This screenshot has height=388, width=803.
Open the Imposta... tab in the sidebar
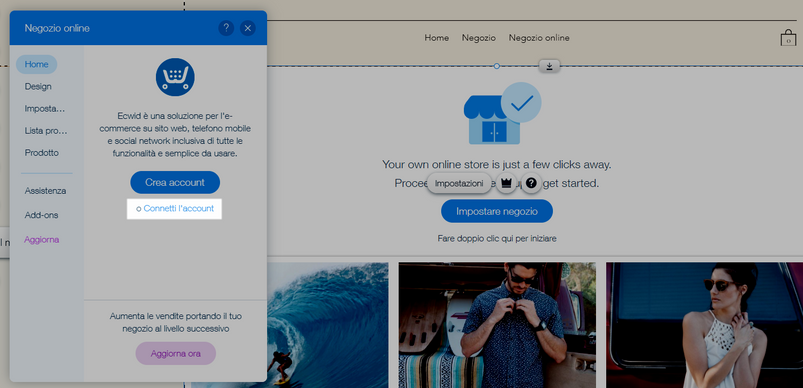[45, 109]
